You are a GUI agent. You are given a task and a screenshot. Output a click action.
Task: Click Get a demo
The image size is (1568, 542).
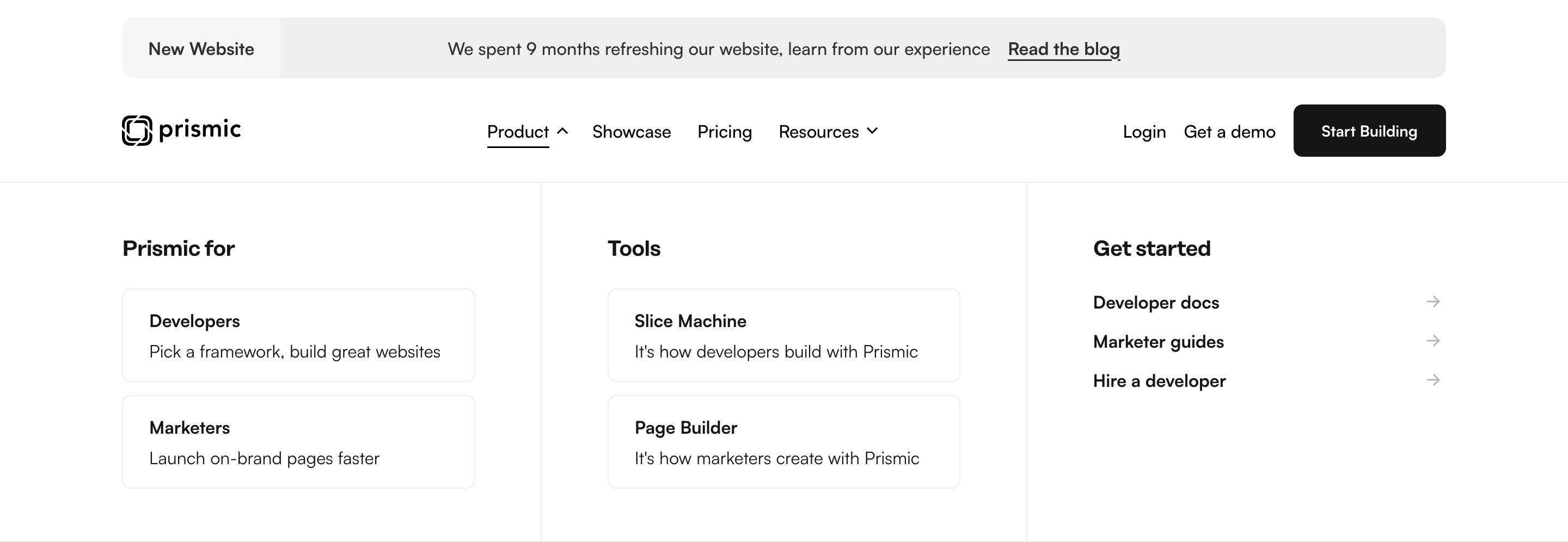[x=1229, y=131]
